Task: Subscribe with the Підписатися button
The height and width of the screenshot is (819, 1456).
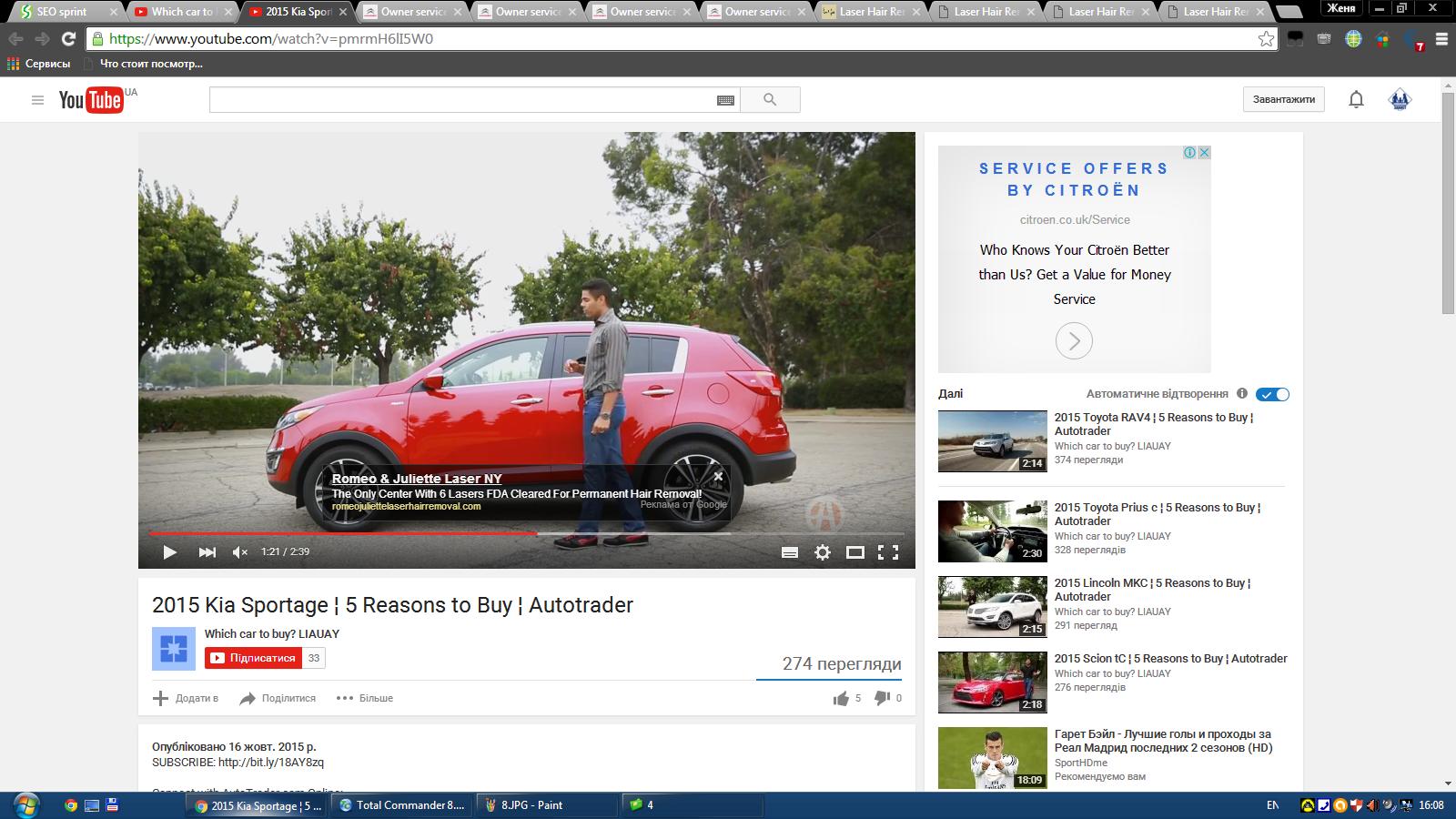Action: click(252, 658)
